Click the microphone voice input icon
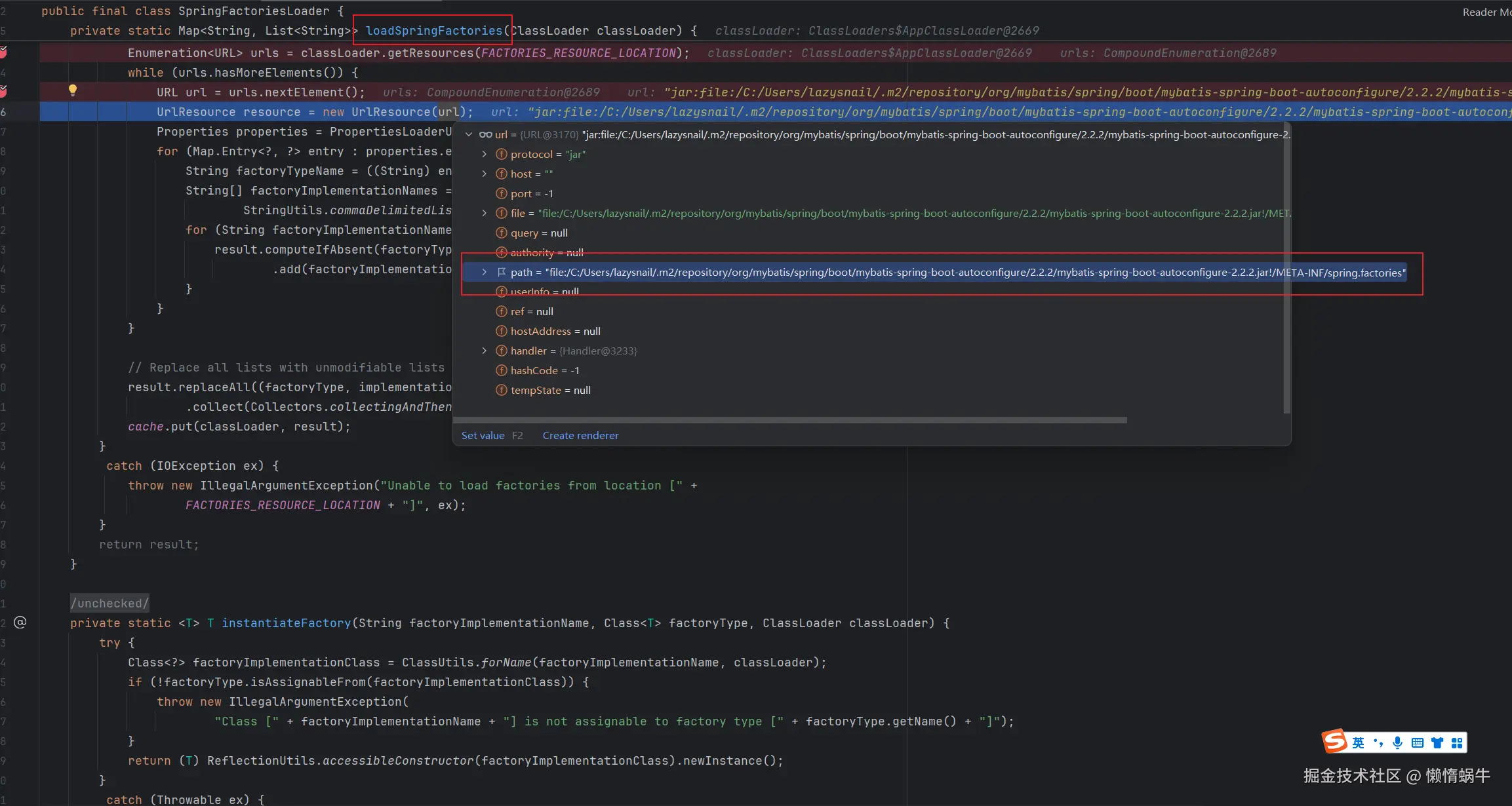This screenshot has height=806, width=1512. [x=1397, y=742]
